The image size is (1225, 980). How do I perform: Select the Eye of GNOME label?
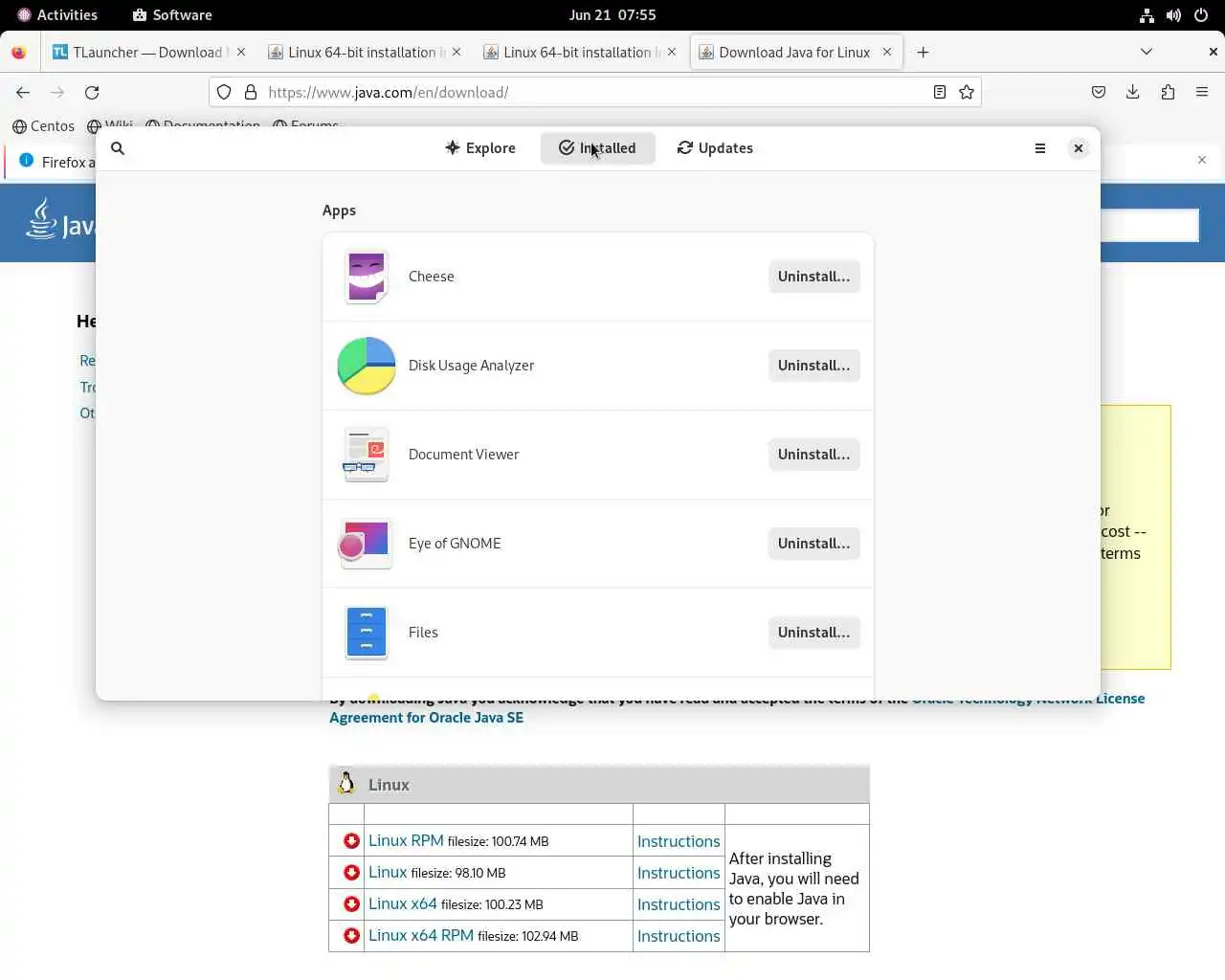tap(455, 544)
